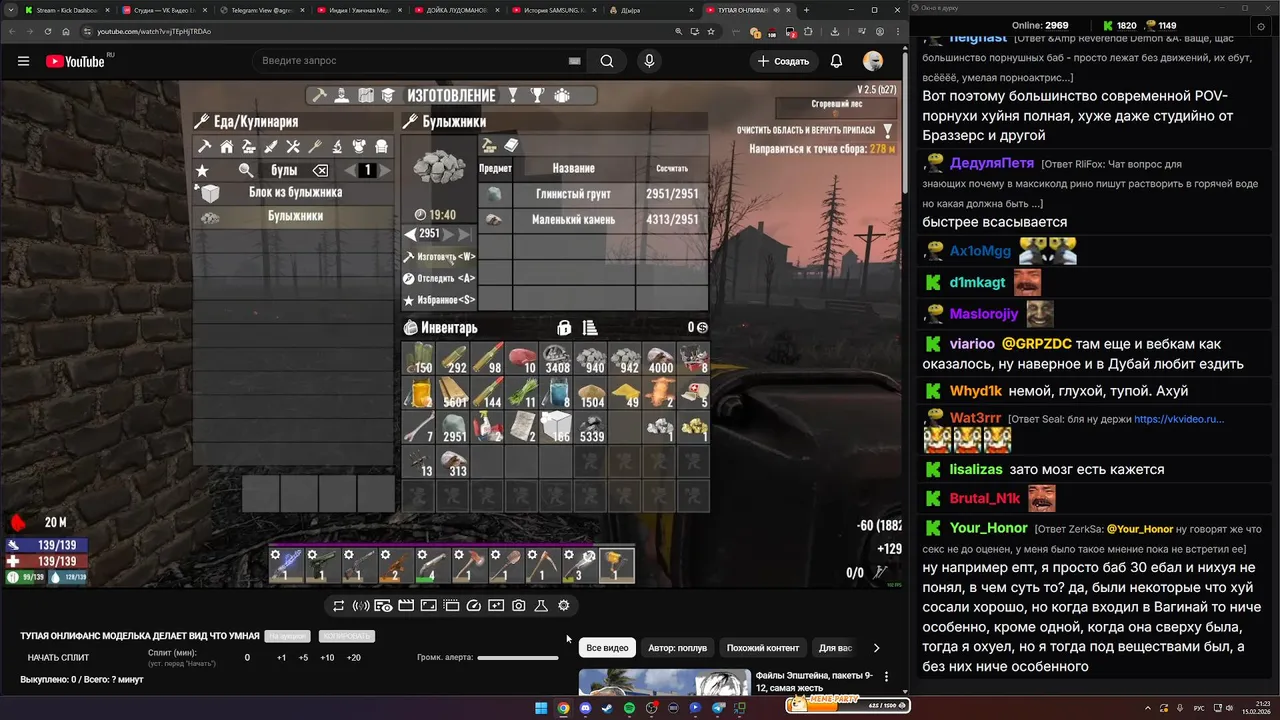Image resolution: width=1280 pixels, height=720 pixels.
Task: Open YouTube notifications bell
Action: (836, 61)
